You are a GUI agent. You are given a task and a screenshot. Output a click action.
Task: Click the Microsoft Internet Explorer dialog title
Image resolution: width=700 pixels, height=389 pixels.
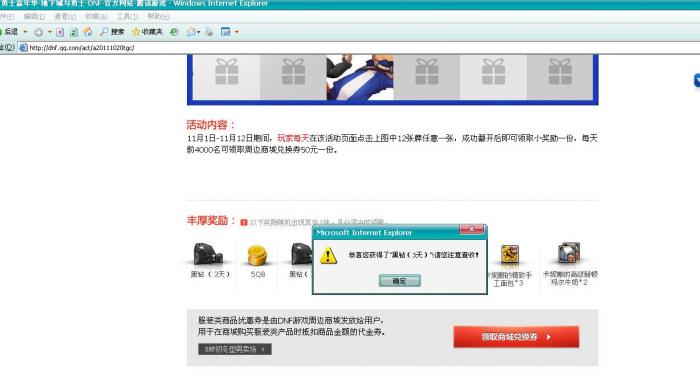pos(364,233)
